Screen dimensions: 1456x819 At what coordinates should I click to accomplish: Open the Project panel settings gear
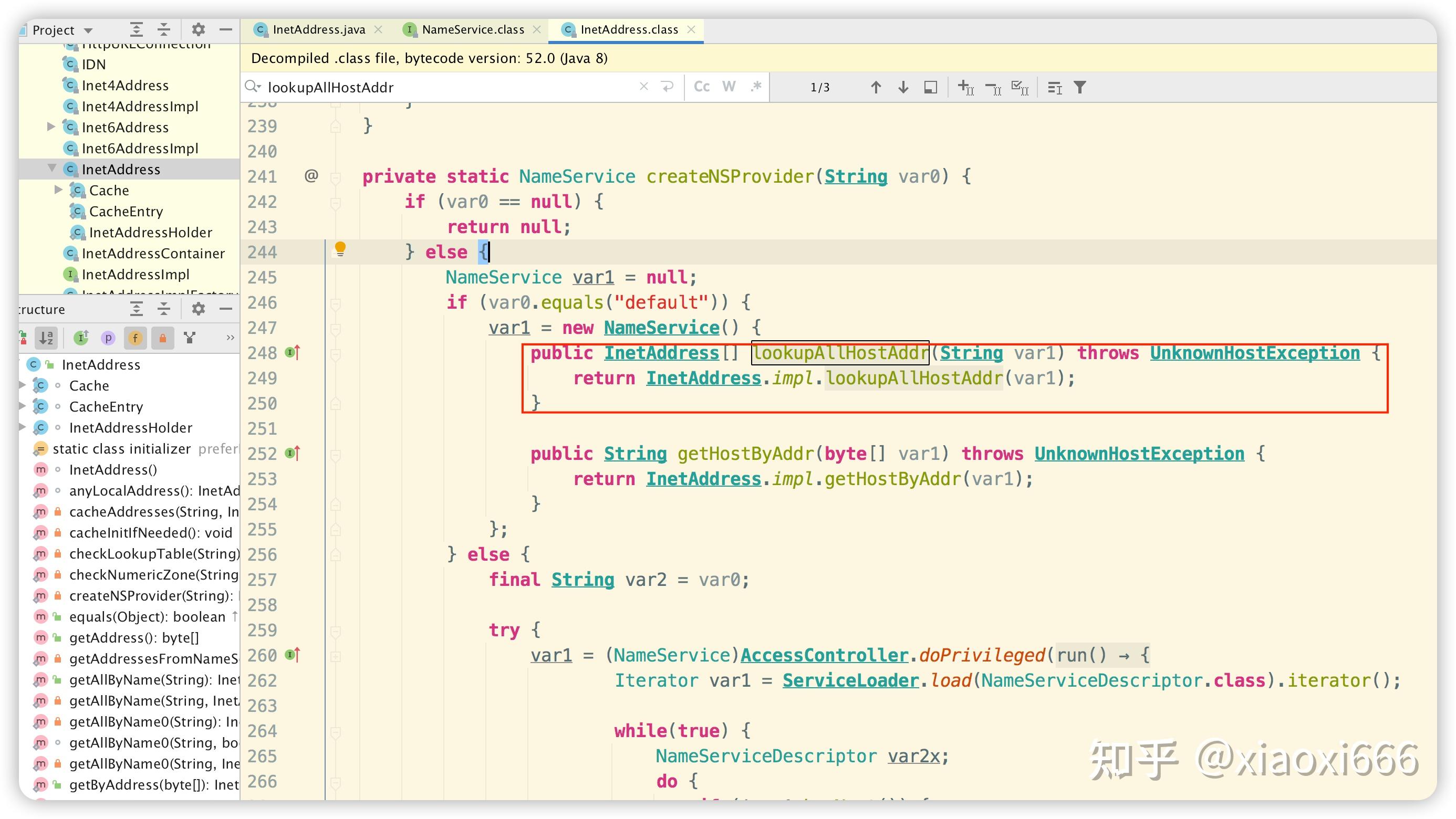click(x=199, y=29)
